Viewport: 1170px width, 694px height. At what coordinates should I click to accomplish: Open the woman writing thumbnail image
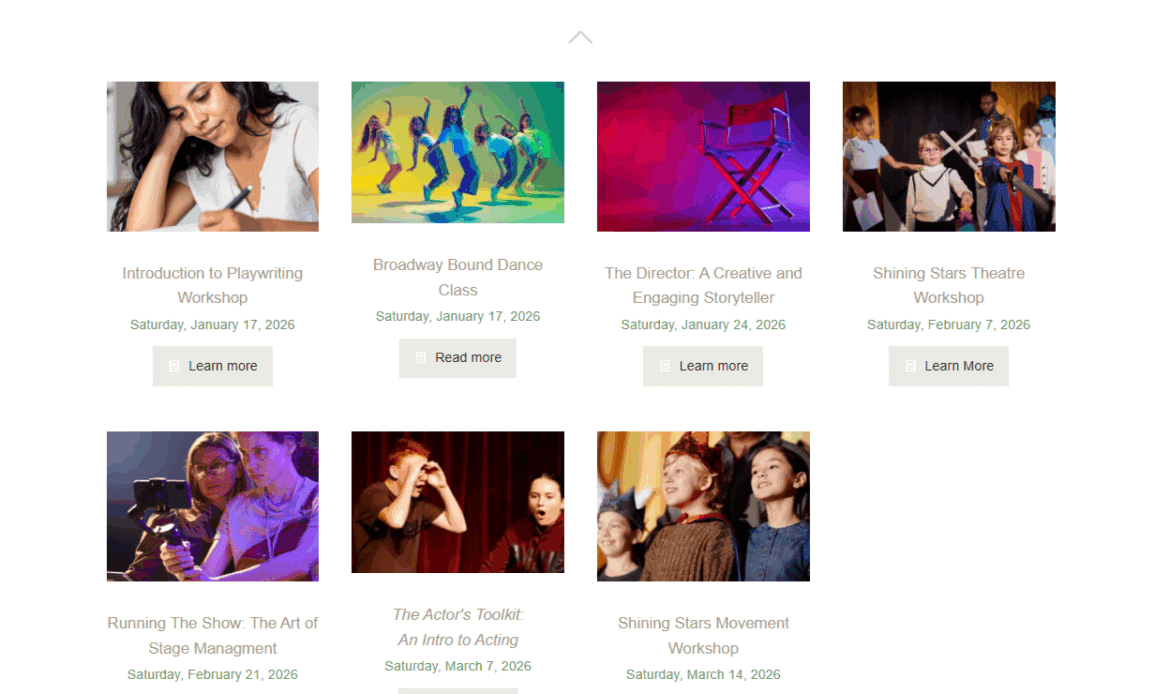[213, 157]
